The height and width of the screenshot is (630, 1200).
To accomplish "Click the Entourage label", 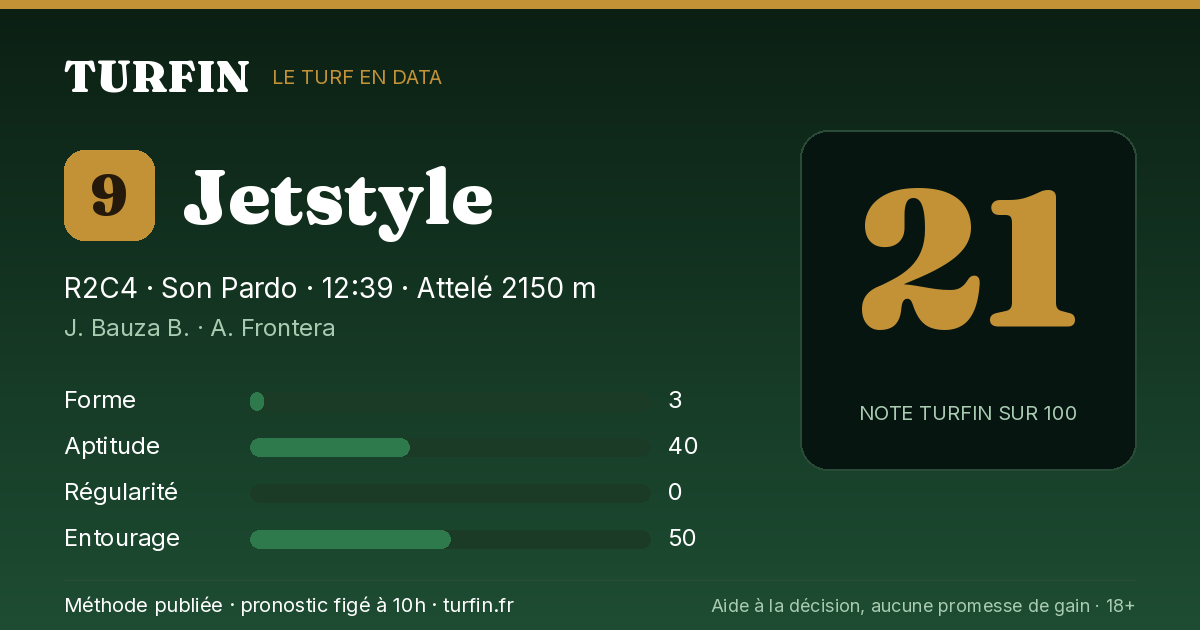I will point(122,538).
